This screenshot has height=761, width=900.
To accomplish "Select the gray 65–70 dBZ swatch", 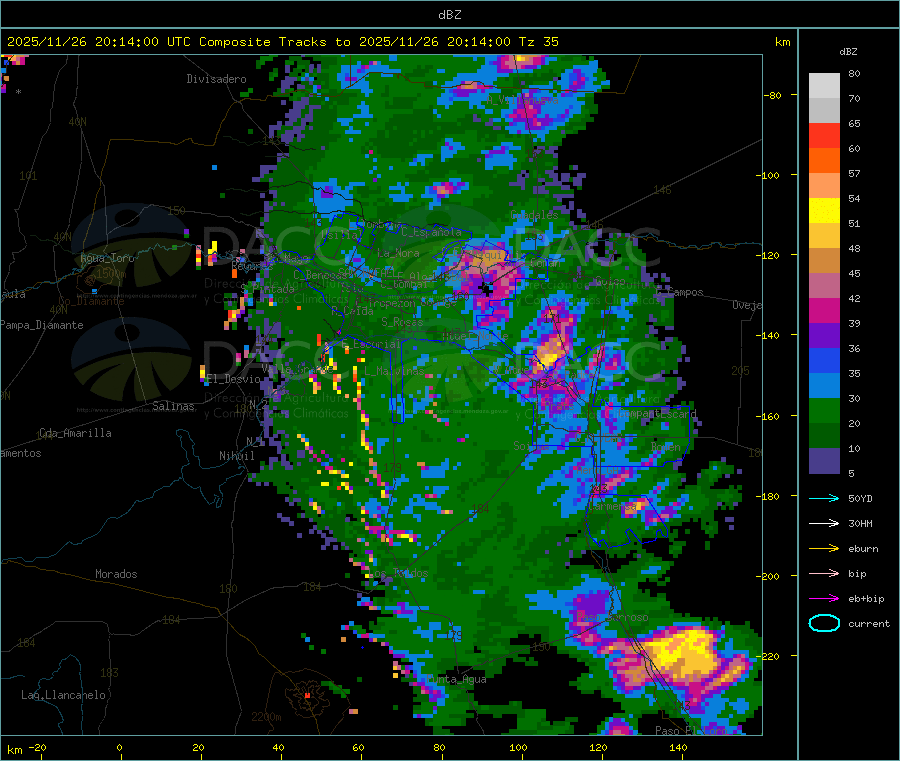I will [x=824, y=111].
